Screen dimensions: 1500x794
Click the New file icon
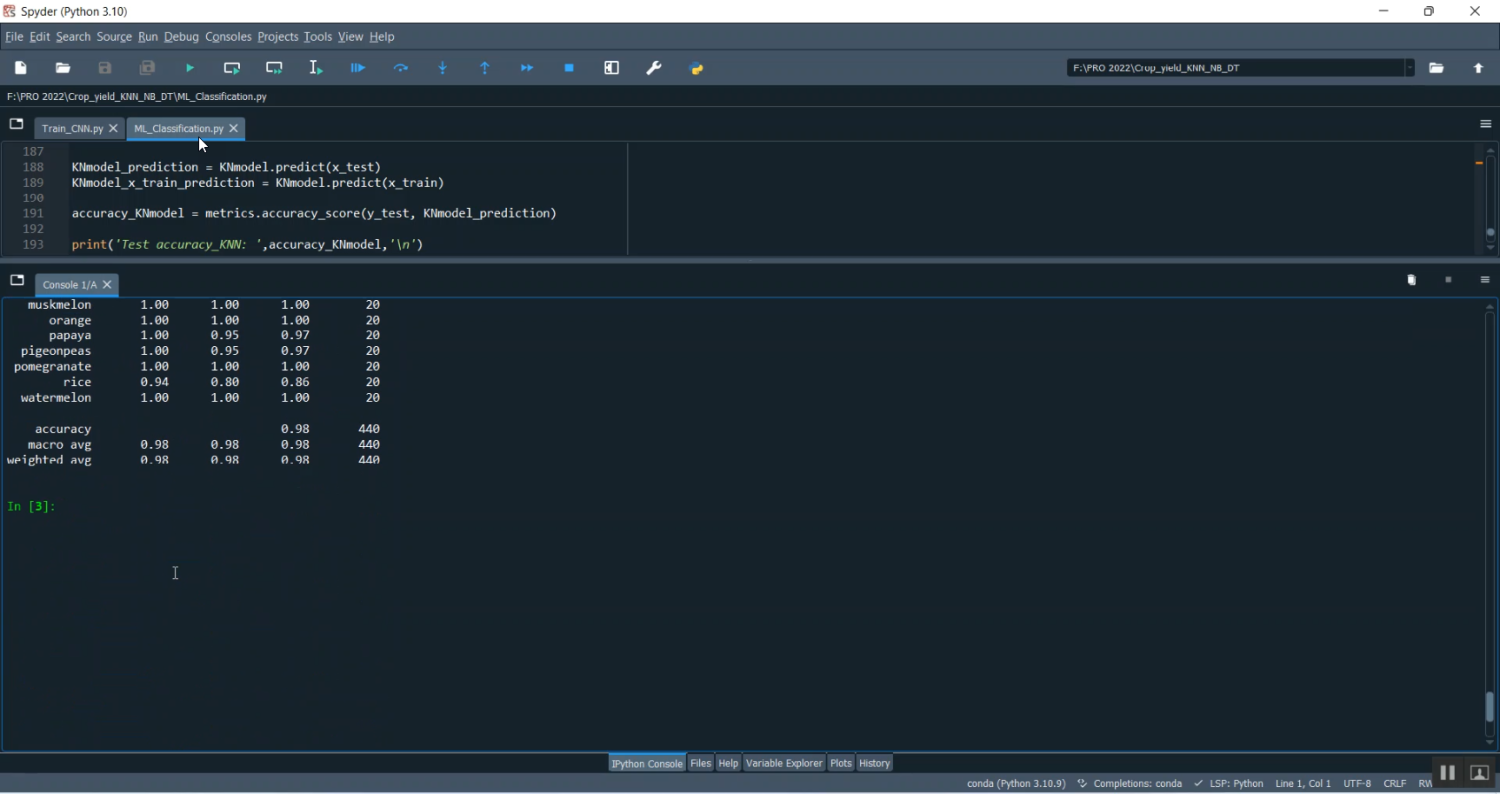21,68
